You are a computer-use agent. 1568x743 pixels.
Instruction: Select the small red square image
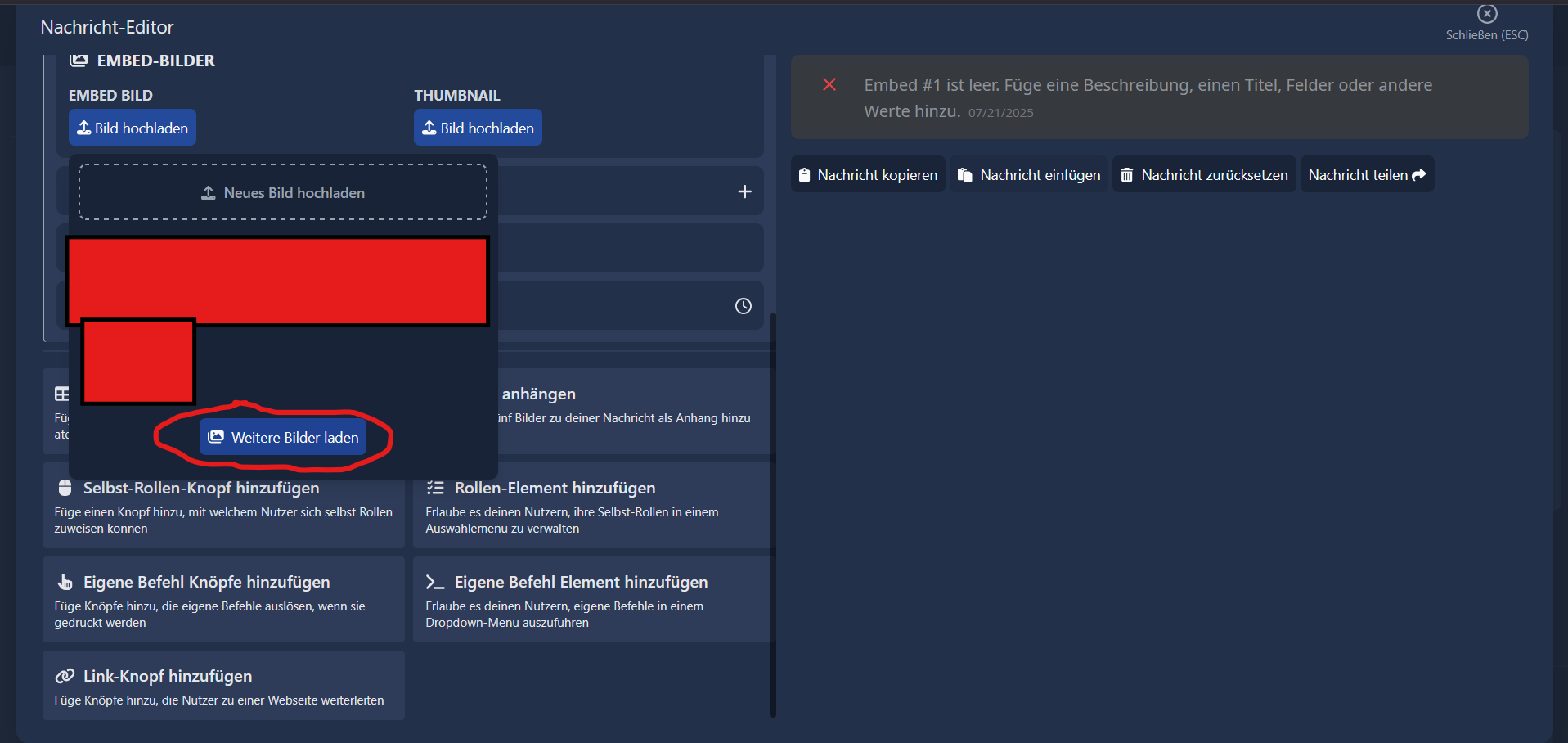[x=138, y=362]
